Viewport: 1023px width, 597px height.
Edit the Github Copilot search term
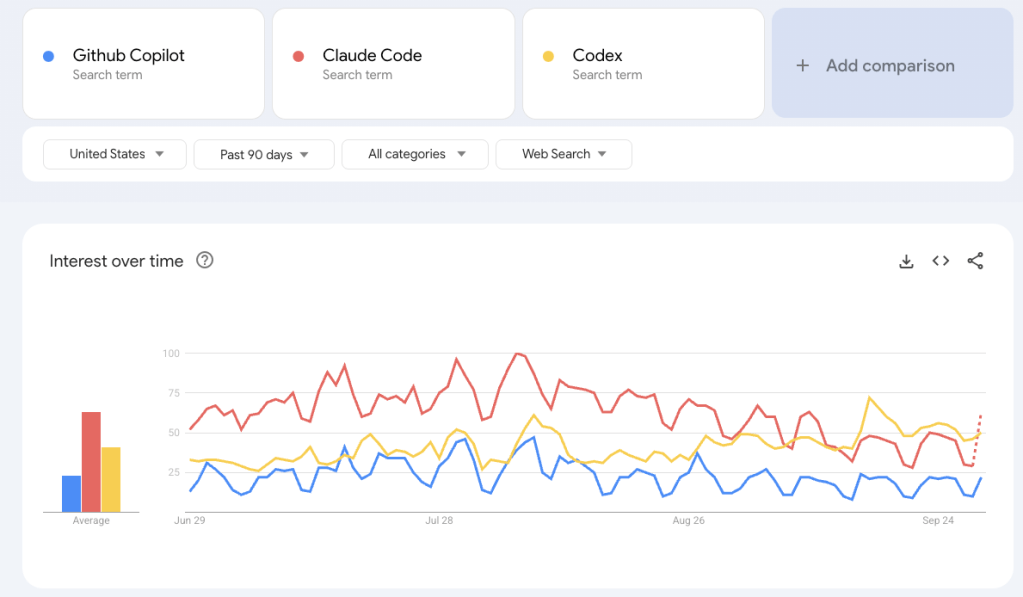pyautogui.click(x=128, y=56)
